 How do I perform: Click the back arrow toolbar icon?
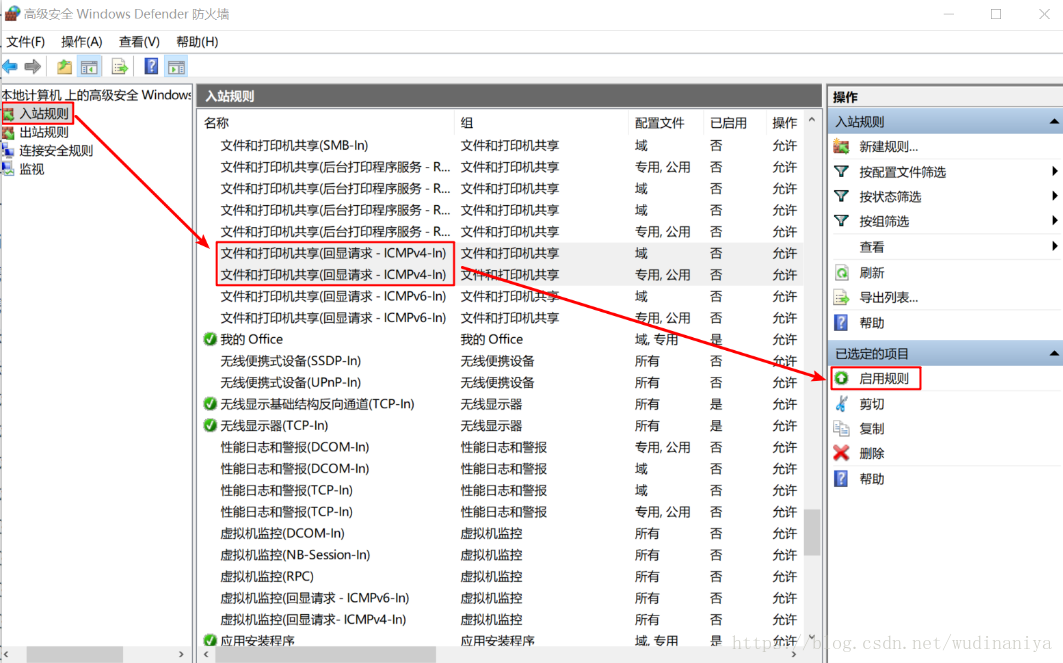coord(10,66)
